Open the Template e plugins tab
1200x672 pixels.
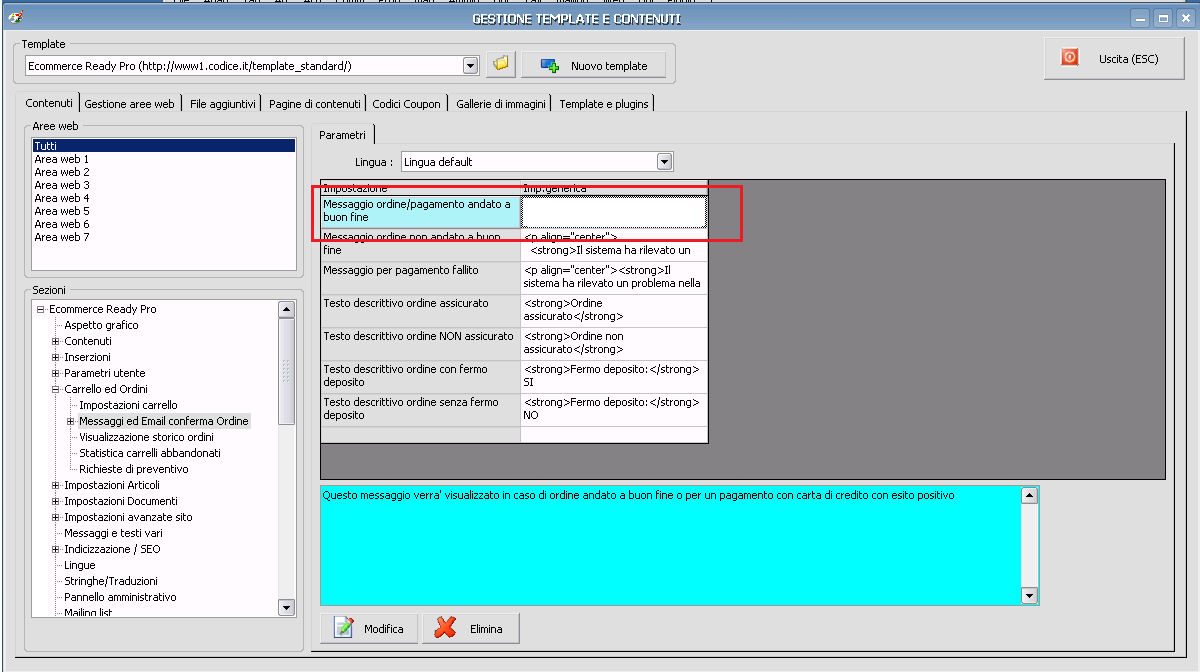pos(604,103)
